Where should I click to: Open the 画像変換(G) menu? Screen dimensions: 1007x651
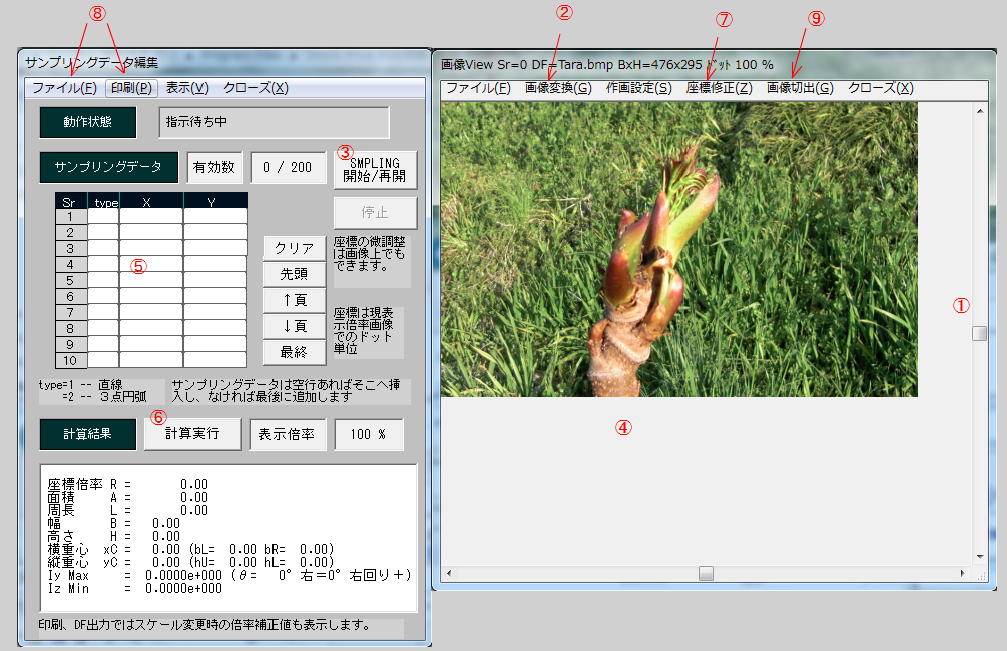click(x=558, y=88)
